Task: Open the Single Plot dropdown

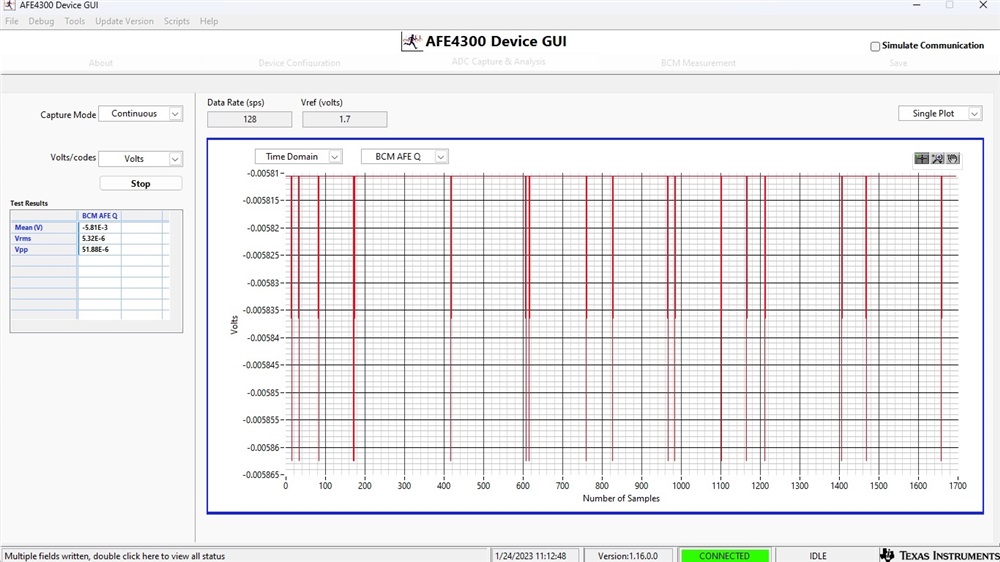Action: pyautogui.click(x=939, y=114)
